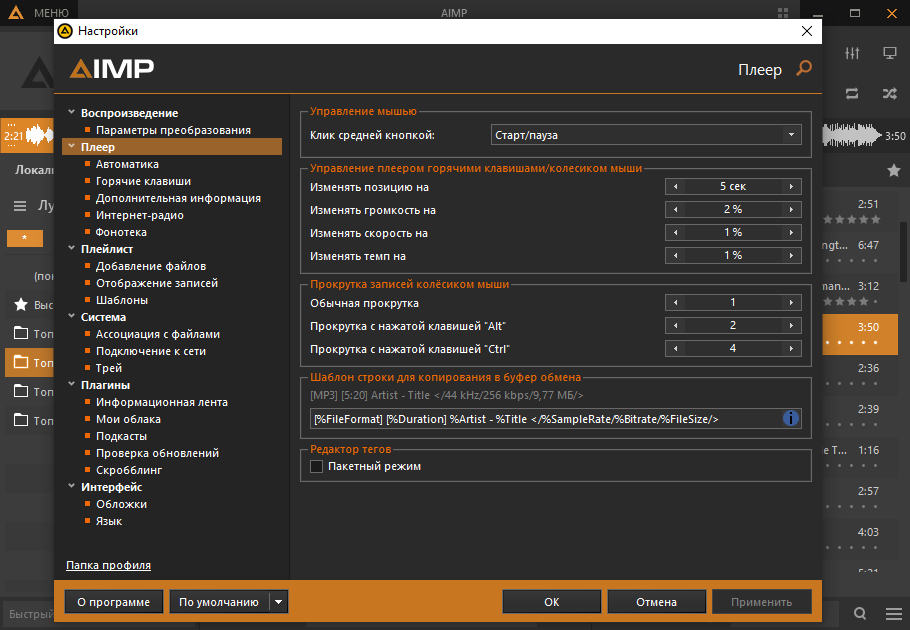Click the search icon at bottom of AIMP window
Image resolution: width=910 pixels, height=630 pixels.
pyautogui.click(x=860, y=613)
